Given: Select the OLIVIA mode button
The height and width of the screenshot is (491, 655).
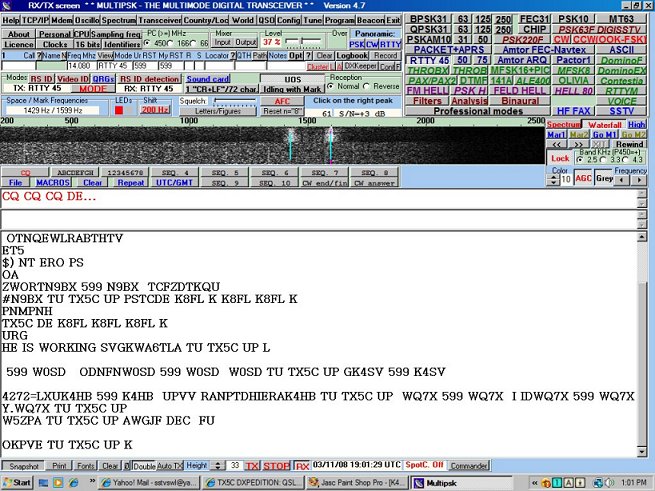Looking at the screenshot, I should [x=573, y=81].
